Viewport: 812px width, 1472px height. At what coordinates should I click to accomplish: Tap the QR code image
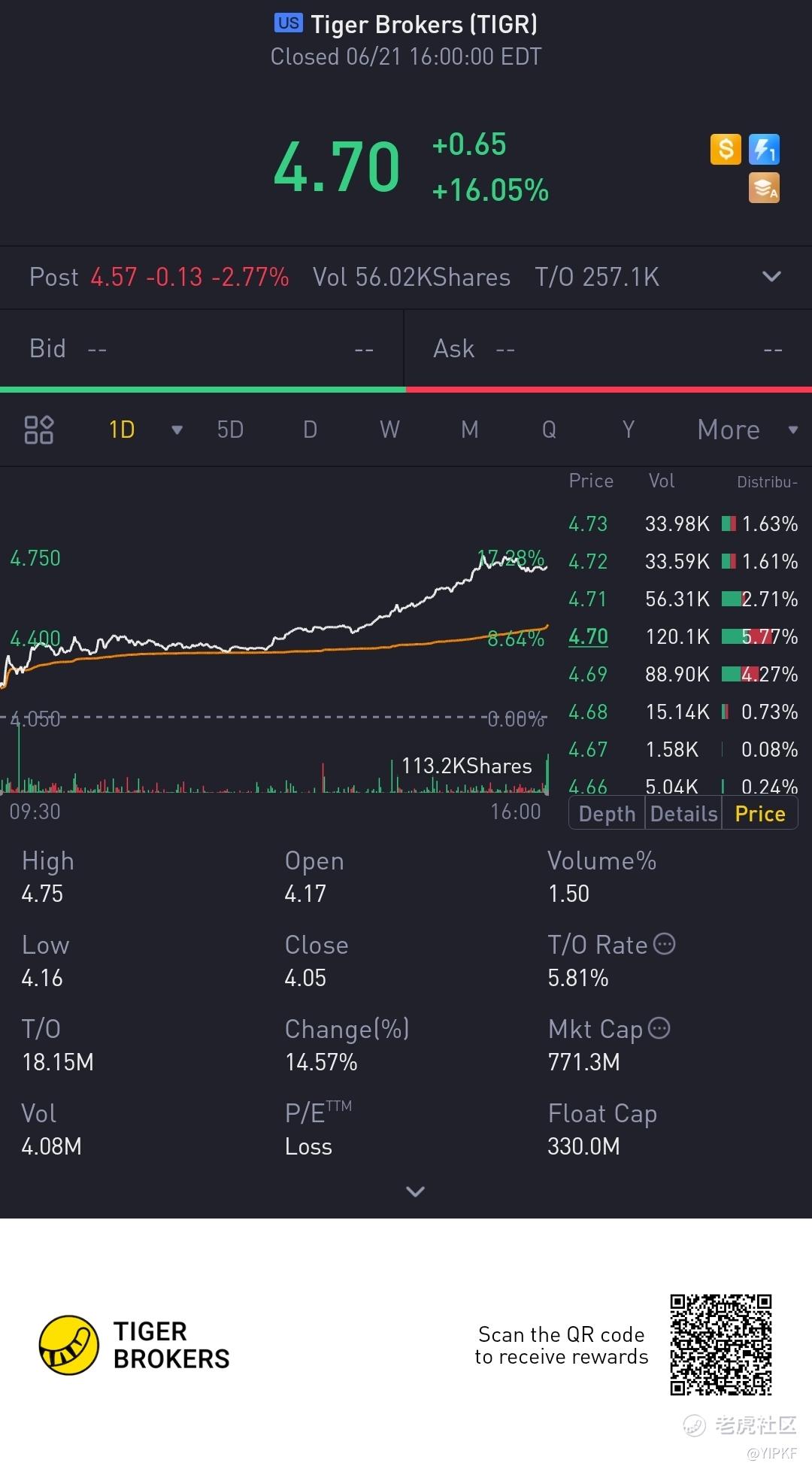point(721,1345)
